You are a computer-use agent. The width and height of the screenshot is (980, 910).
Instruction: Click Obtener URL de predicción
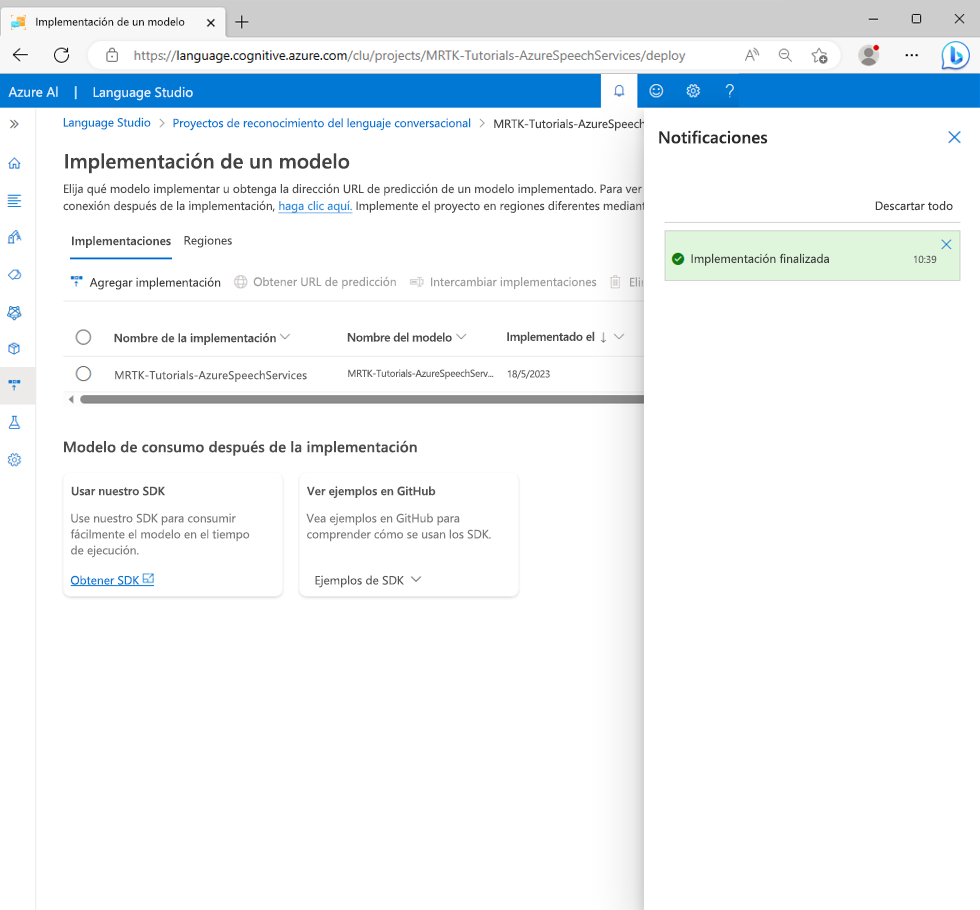click(x=315, y=282)
